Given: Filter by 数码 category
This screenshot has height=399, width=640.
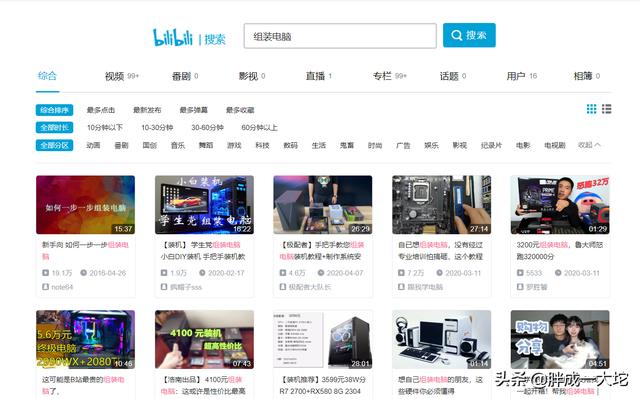Looking at the screenshot, I should pyautogui.click(x=291, y=145).
